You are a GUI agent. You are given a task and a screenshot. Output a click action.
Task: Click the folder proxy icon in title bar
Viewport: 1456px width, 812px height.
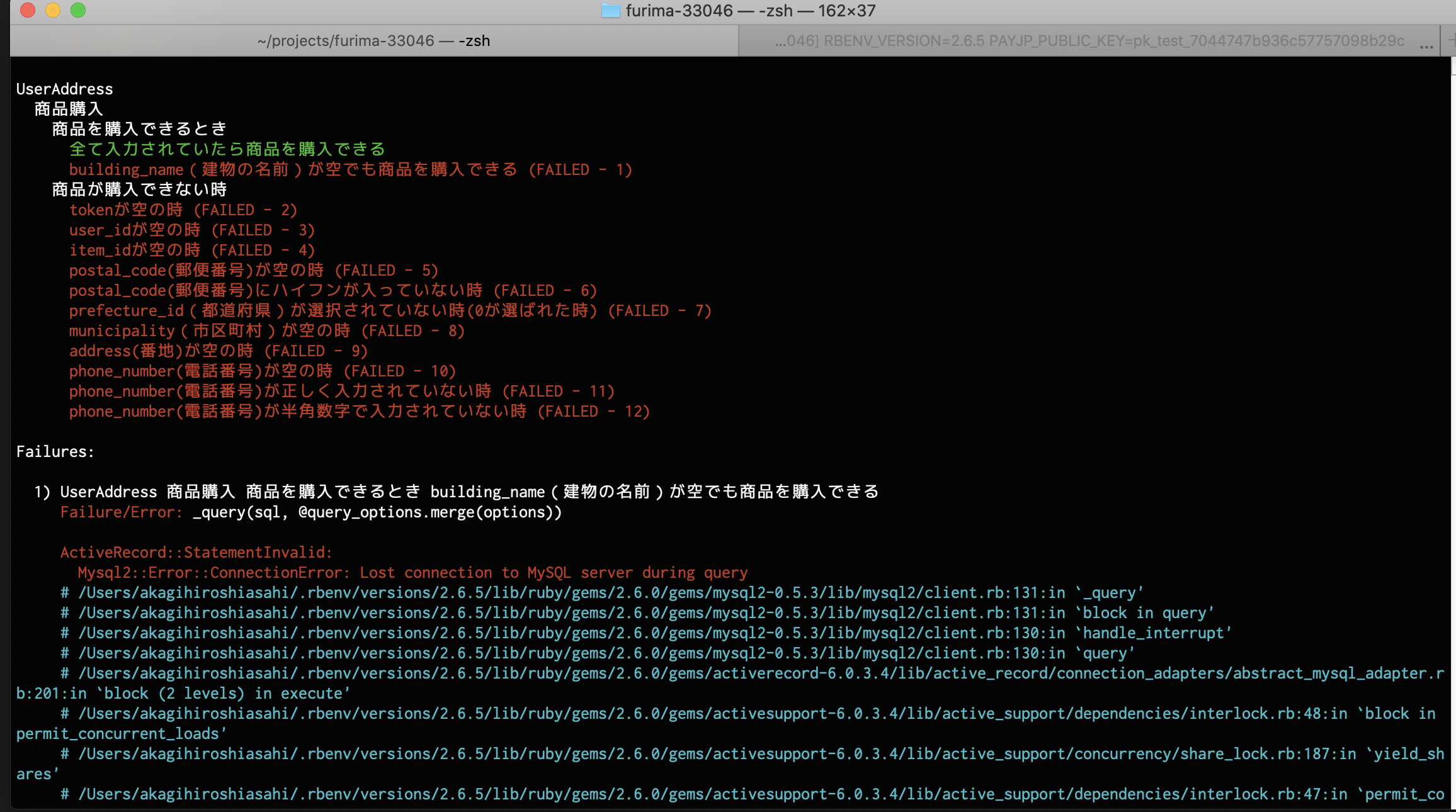(610, 11)
